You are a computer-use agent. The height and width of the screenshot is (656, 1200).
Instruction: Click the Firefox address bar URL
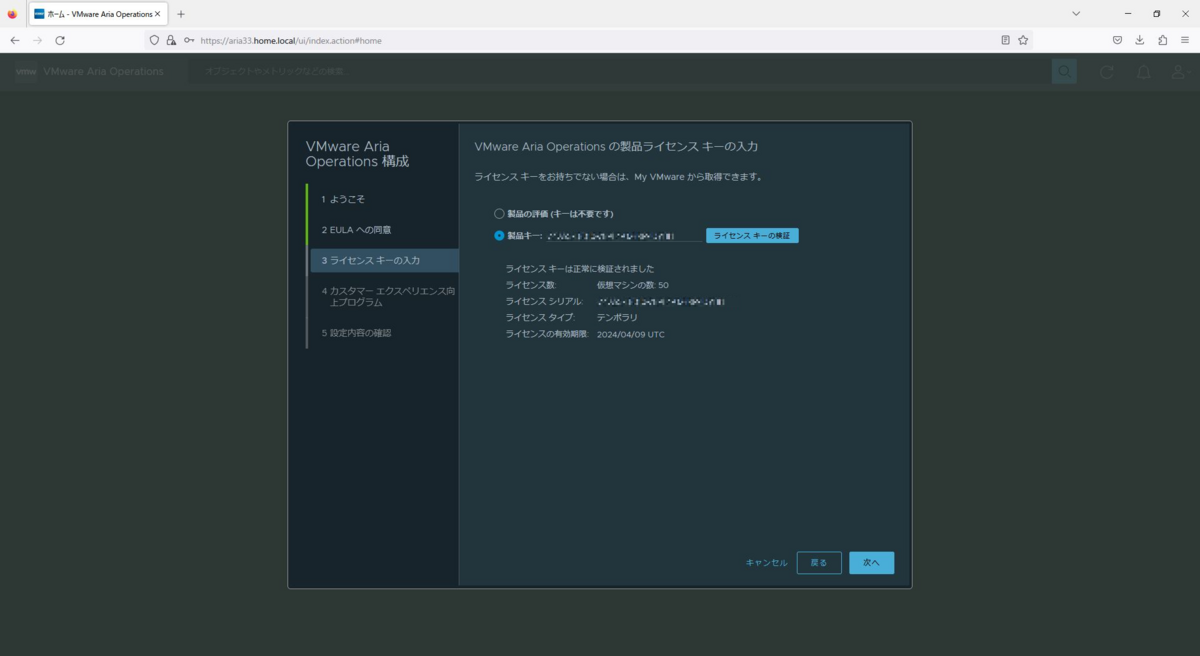point(290,41)
